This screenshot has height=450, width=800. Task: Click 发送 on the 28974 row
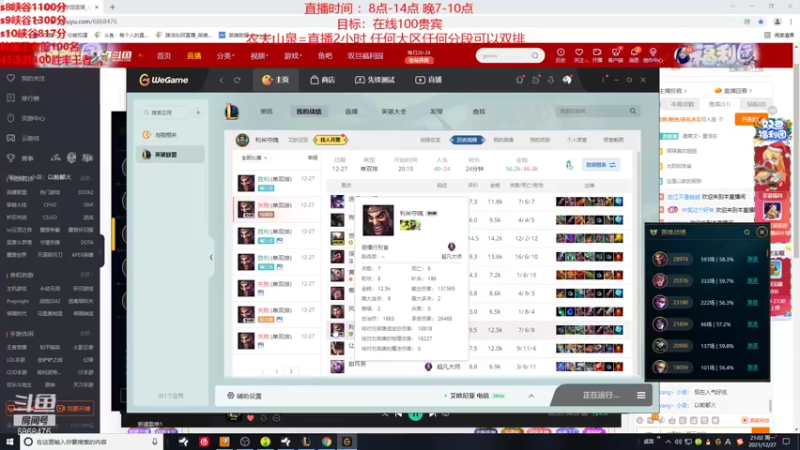click(x=753, y=259)
